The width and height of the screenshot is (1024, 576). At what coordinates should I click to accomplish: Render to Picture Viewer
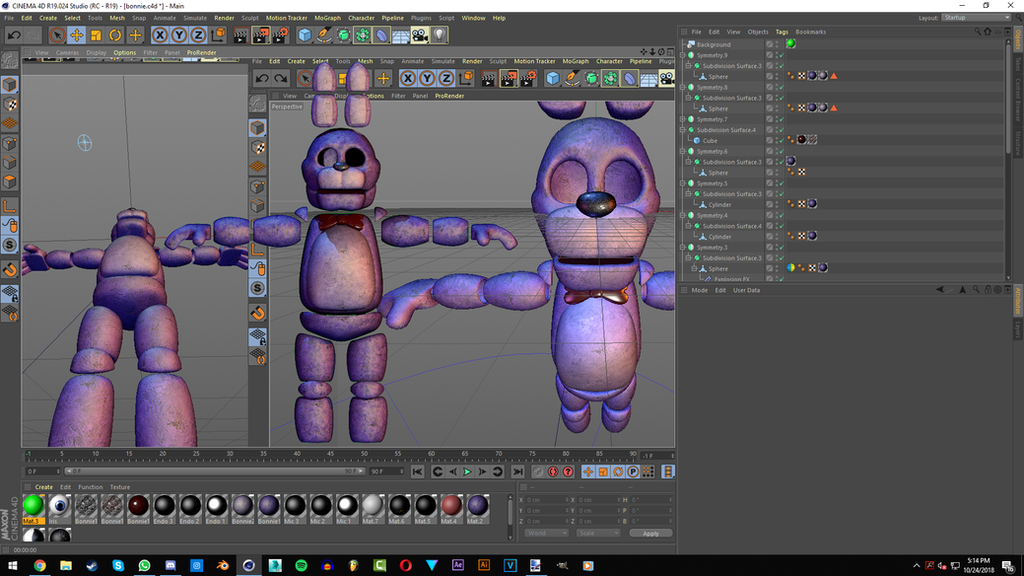click(x=260, y=35)
